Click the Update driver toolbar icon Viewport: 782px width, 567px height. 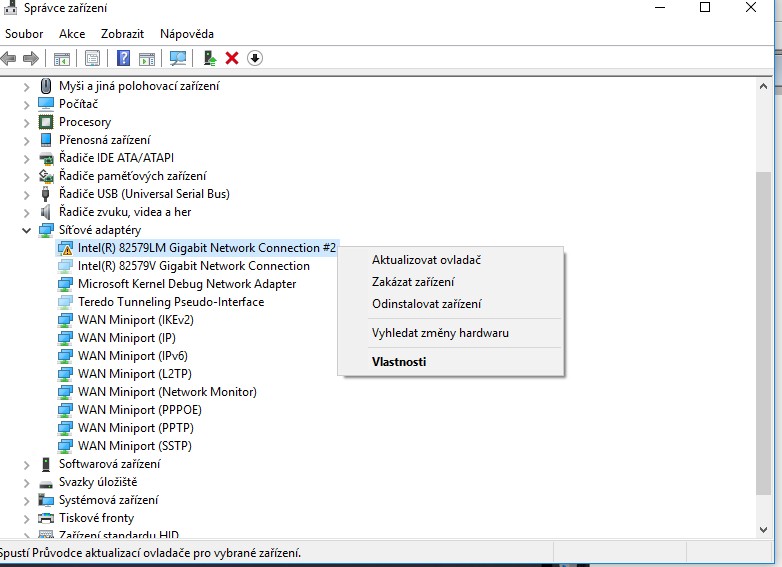click(210, 58)
